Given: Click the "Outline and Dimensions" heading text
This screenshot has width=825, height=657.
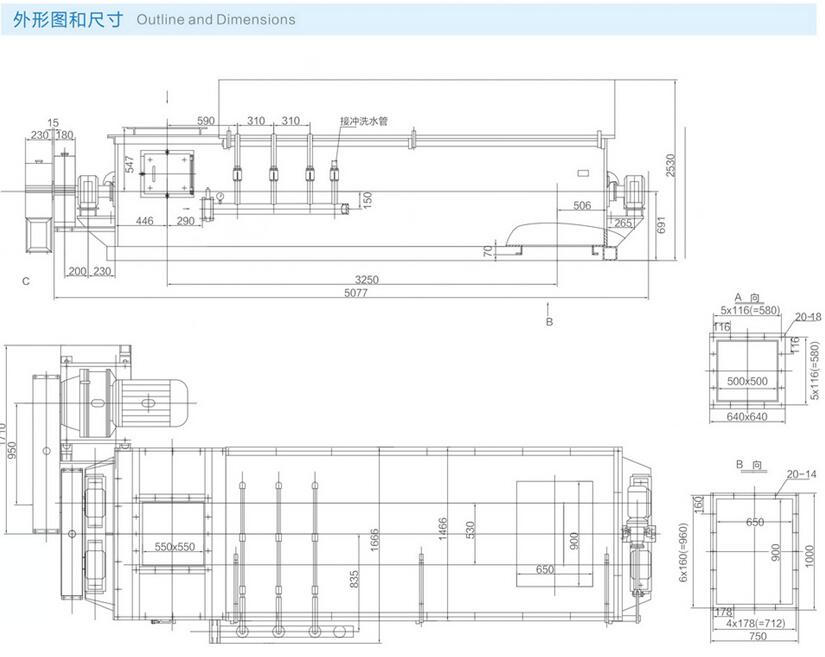Looking at the screenshot, I should [x=215, y=19].
